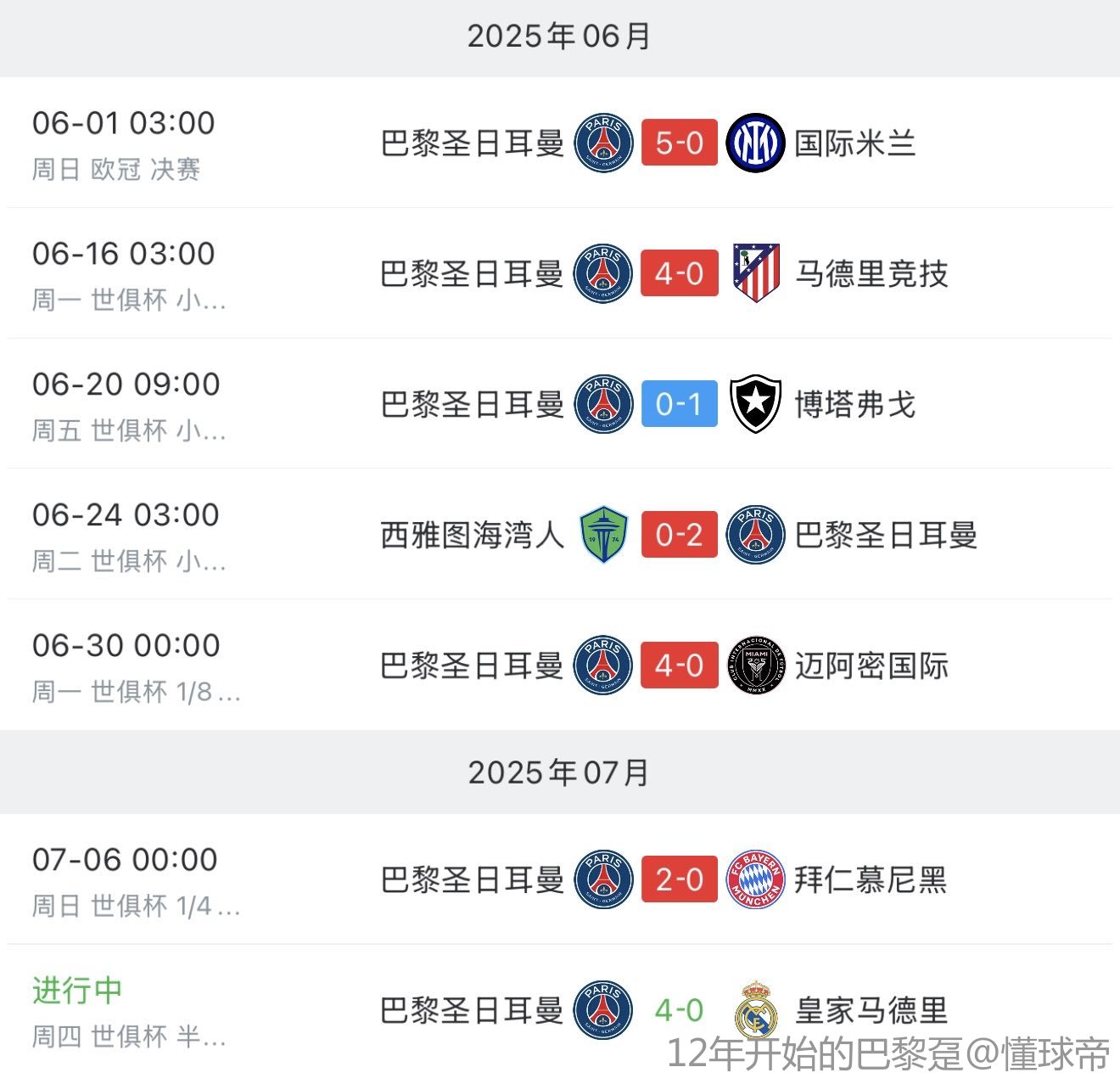The image size is (1120, 1084).
Task: Select the 2025年07月 month header
Action: (559, 772)
